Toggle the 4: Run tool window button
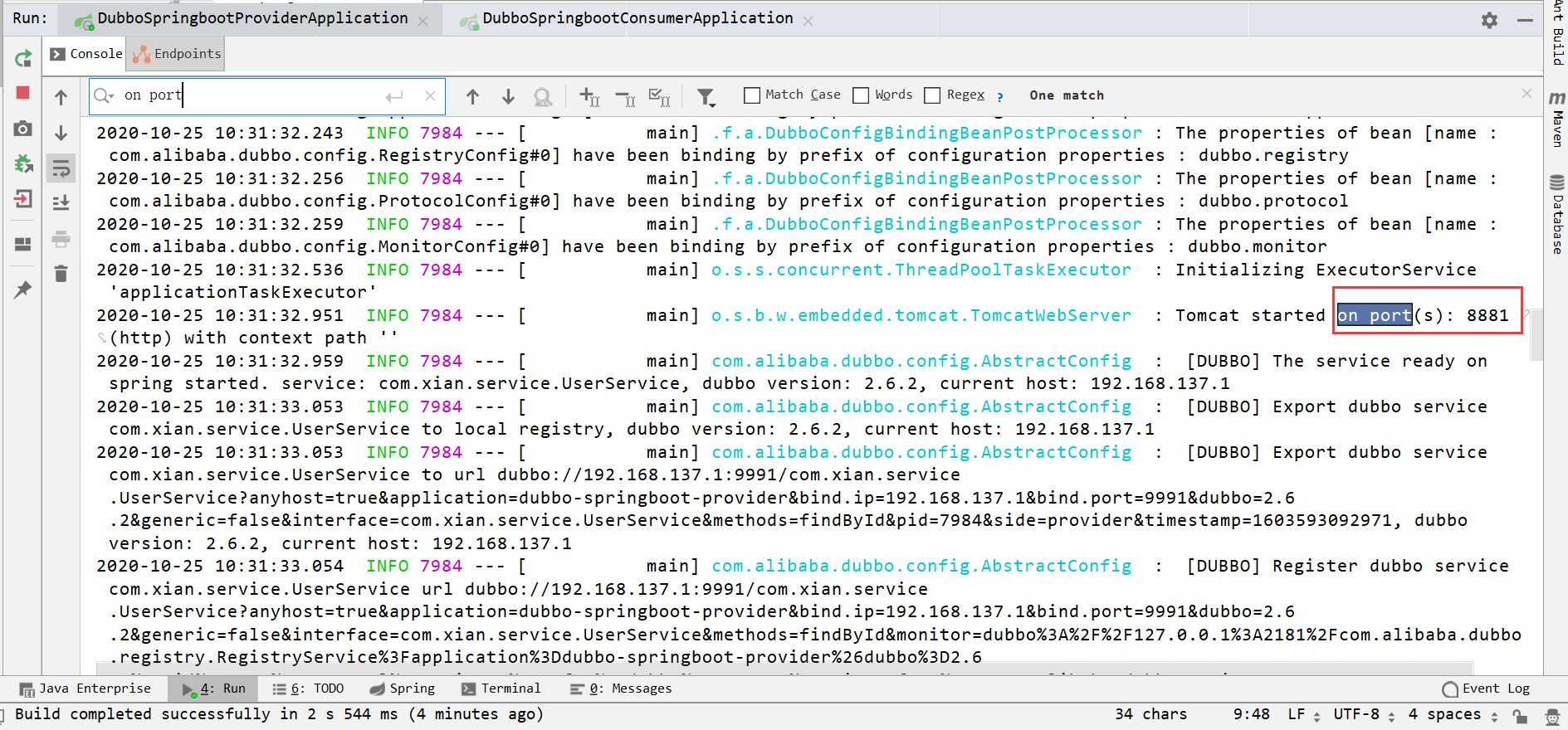This screenshot has height=730, width=1568. (213, 689)
